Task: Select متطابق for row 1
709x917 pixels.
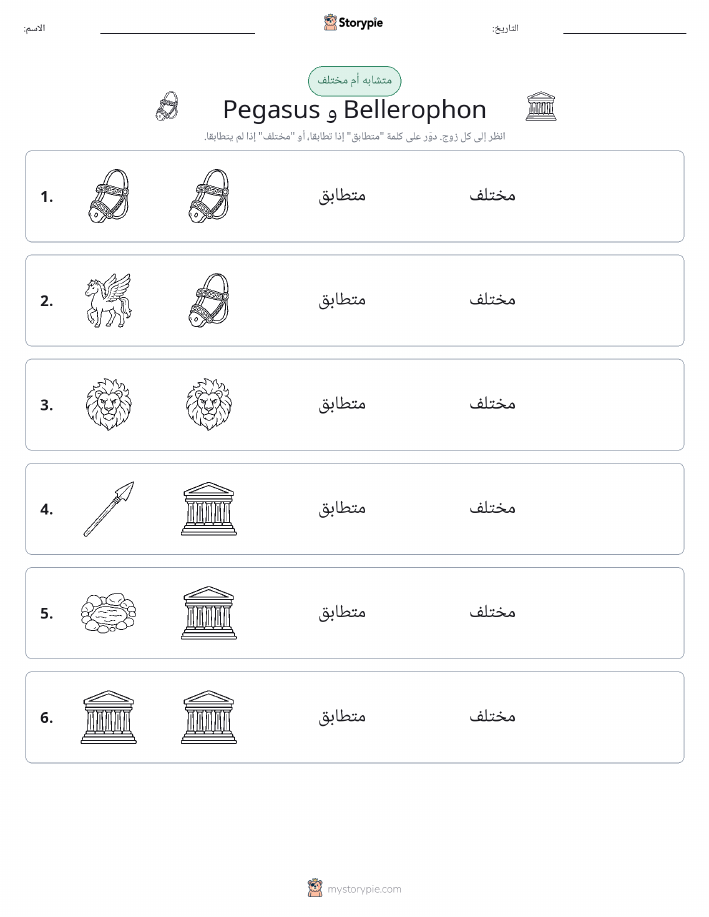Action: (x=342, y=195)
